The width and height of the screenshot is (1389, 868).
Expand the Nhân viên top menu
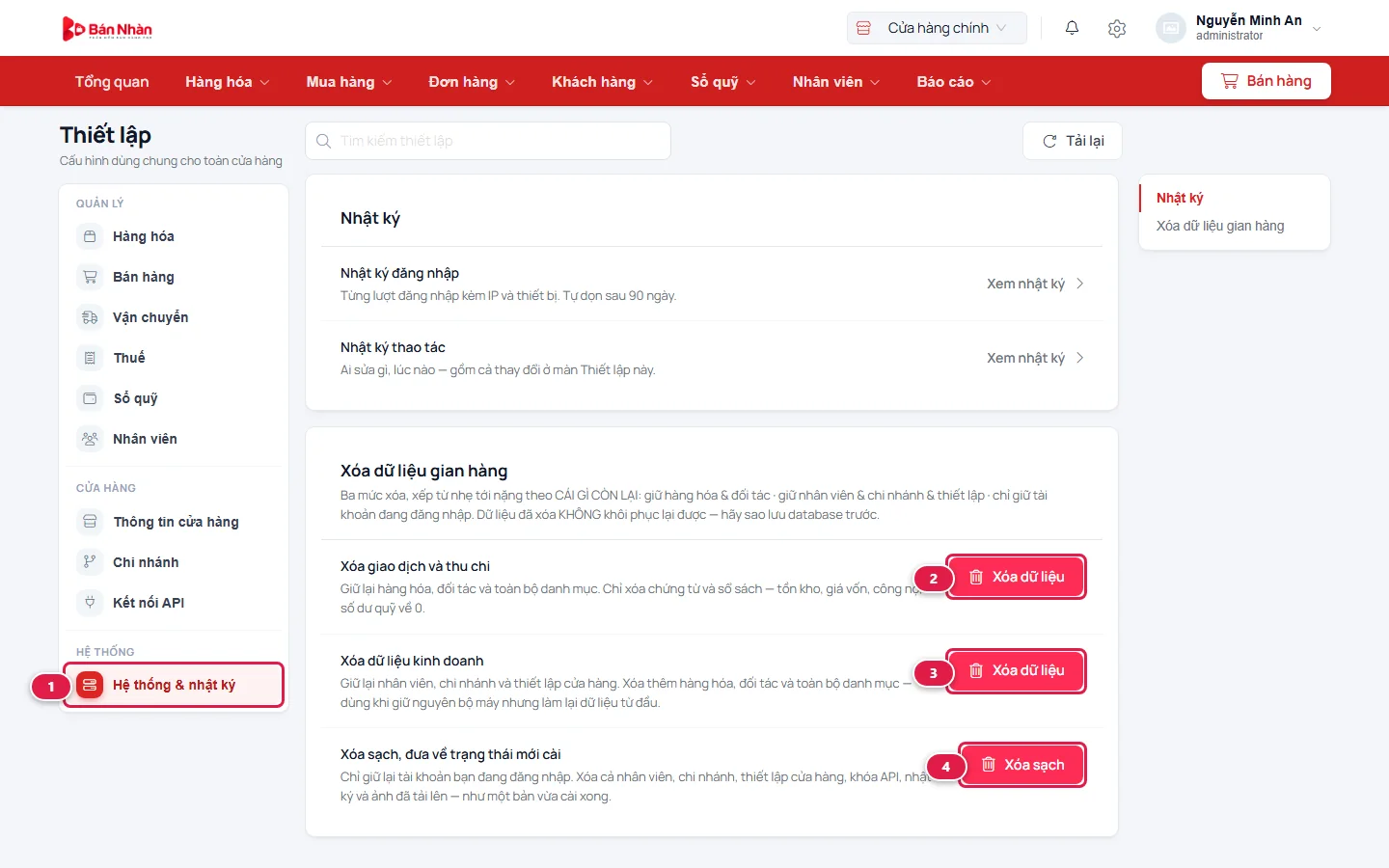pos(836,82)
